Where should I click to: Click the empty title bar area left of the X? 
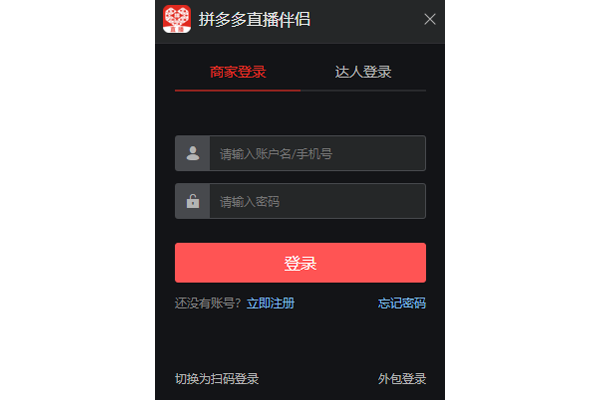point(365,21)
